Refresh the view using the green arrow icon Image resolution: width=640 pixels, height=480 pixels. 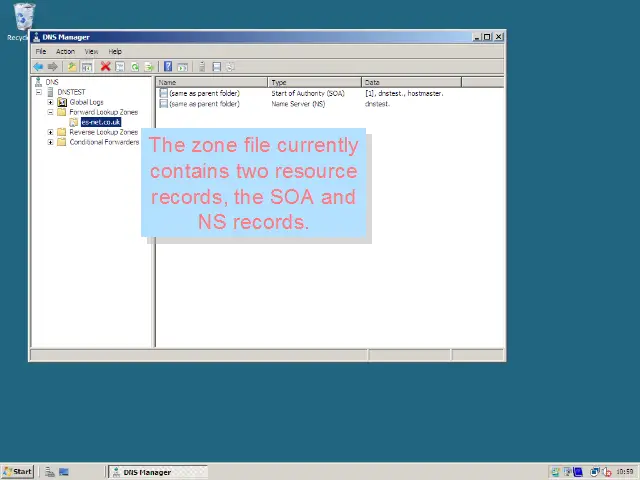pos(135,67)
